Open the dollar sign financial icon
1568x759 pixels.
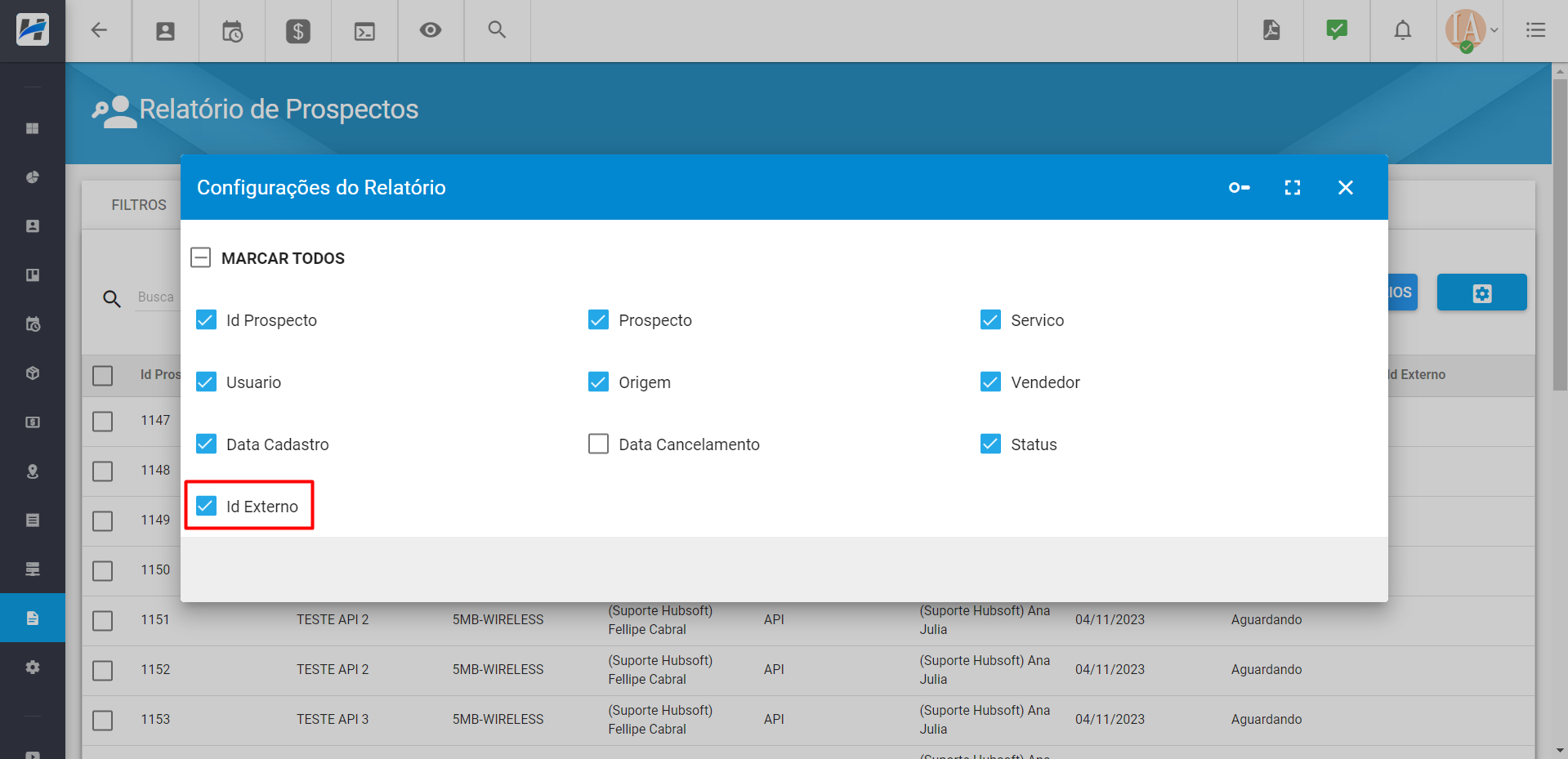(x=298, y=31)
